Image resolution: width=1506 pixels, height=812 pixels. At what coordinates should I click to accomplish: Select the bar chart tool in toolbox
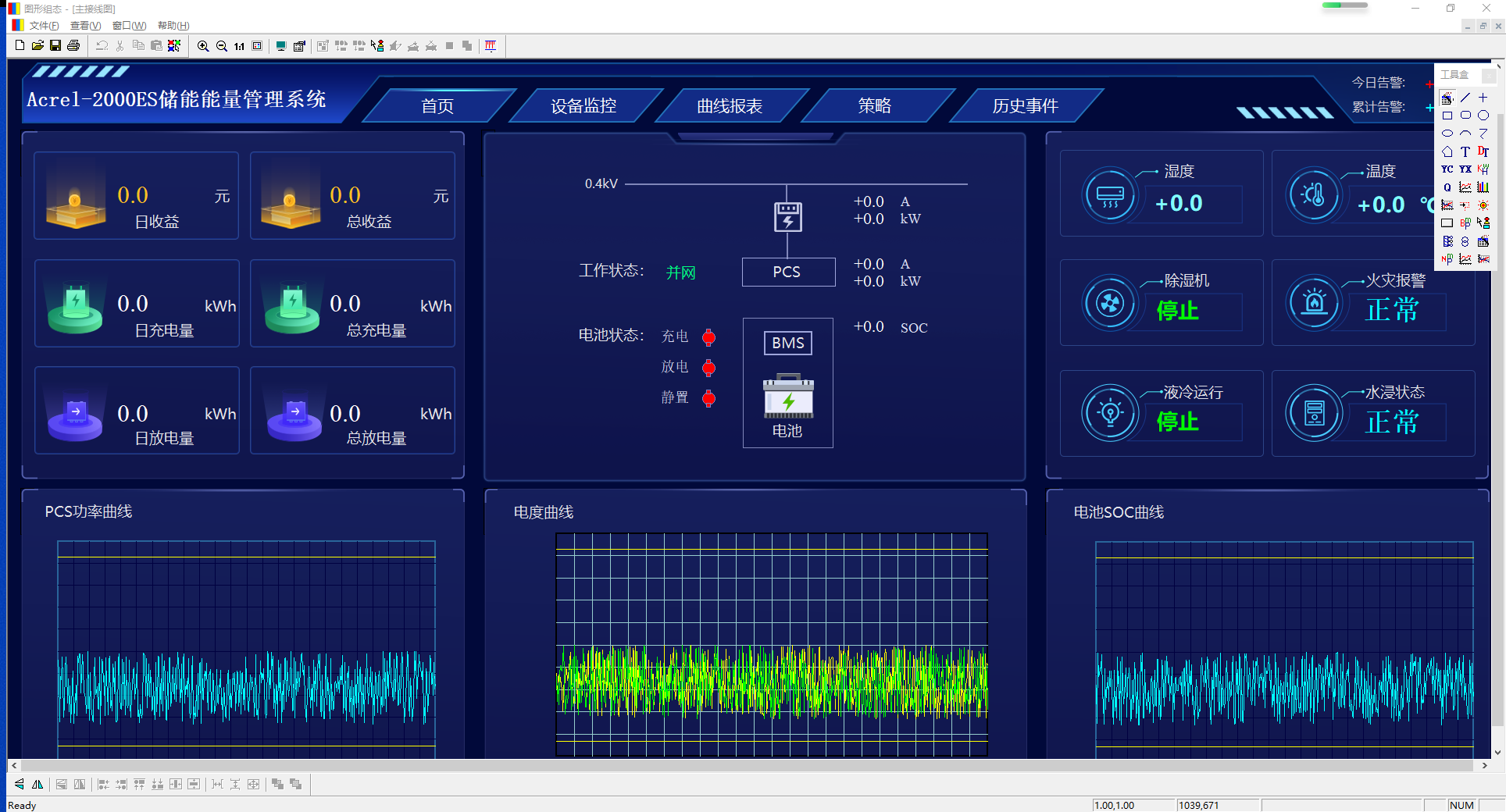pos(1483,187)
